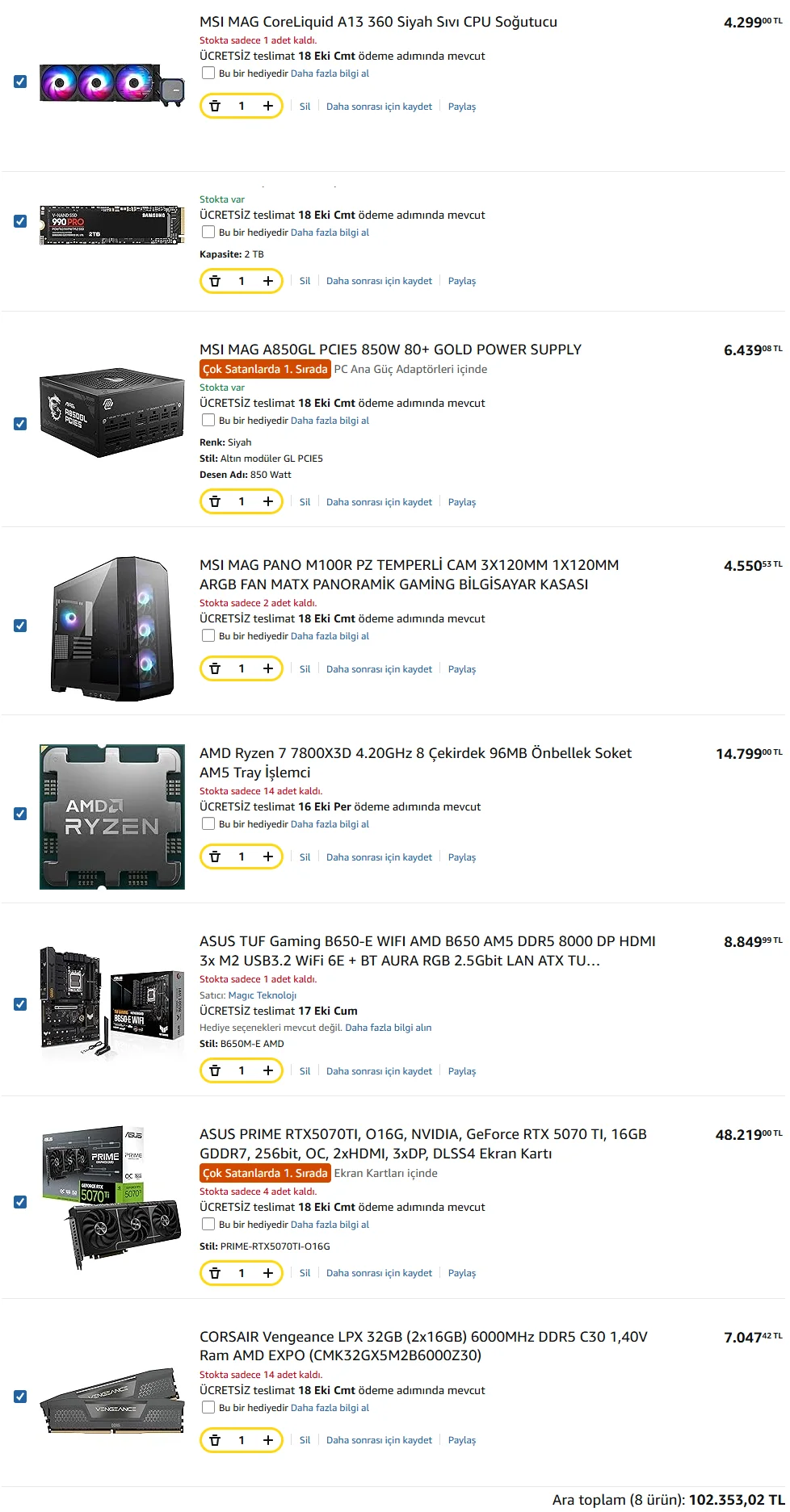Open the RTX 5070 Ti product thumbnail
The width and height of the screenshot is (790, 1512).
coord(112,1198)
